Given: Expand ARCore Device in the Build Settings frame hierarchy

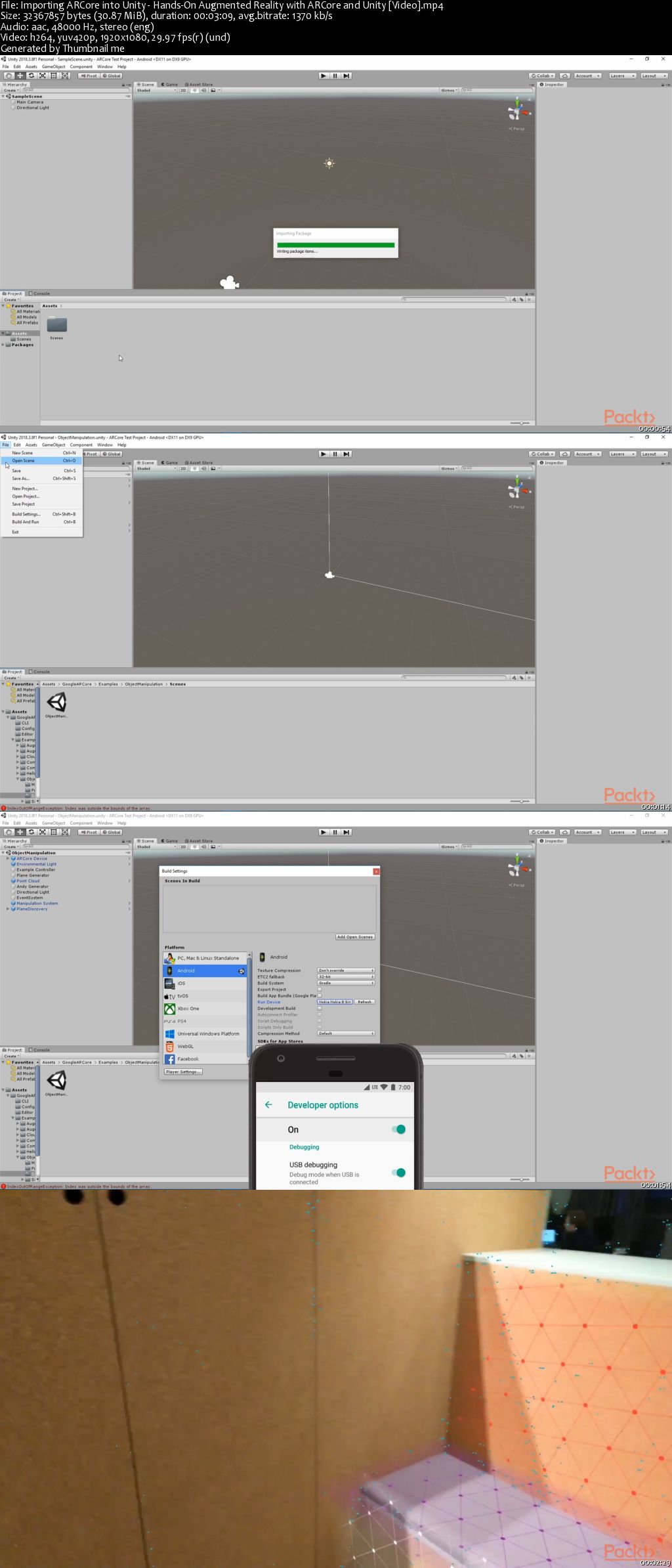Looking at the screenshot, I should 8,858.
